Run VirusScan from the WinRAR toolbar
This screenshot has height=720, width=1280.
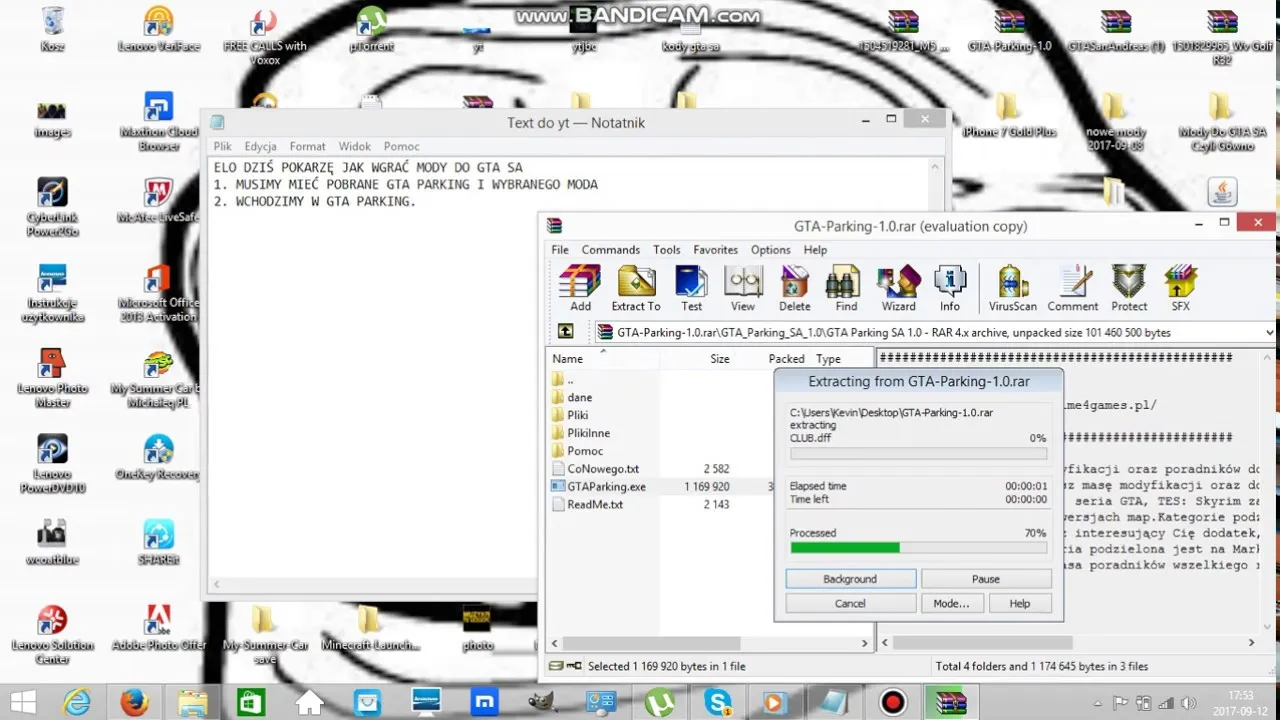[x=1013, y=289]
